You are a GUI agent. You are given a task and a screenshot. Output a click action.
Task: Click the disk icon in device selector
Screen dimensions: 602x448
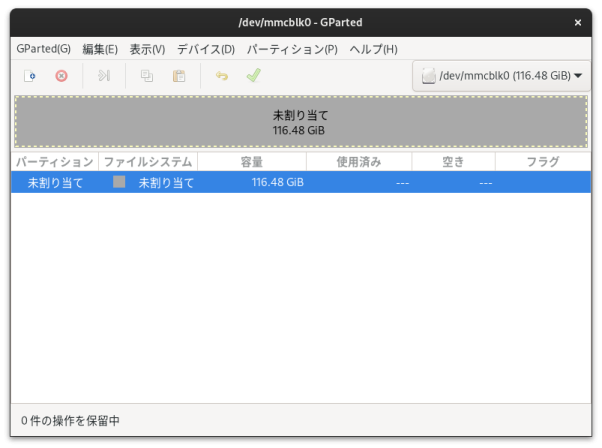428,76
